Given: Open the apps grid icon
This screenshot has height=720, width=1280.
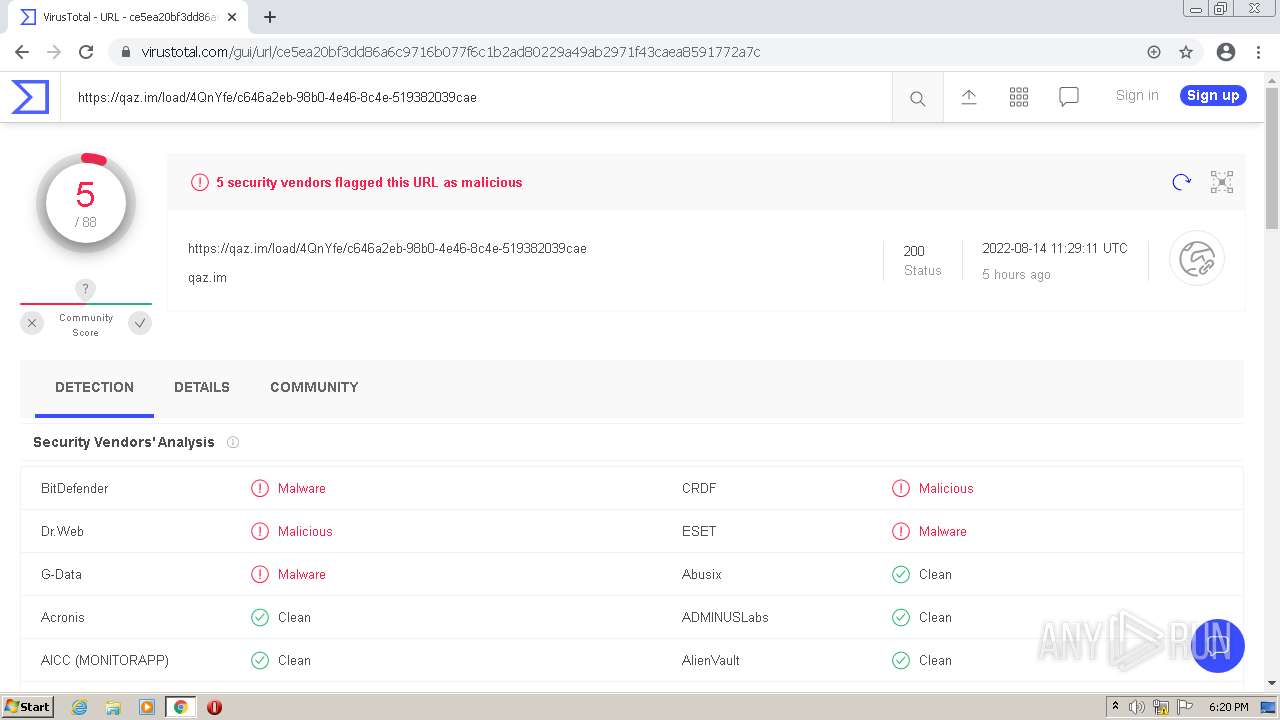Looking at the screenshot, I should [1018, 97].
